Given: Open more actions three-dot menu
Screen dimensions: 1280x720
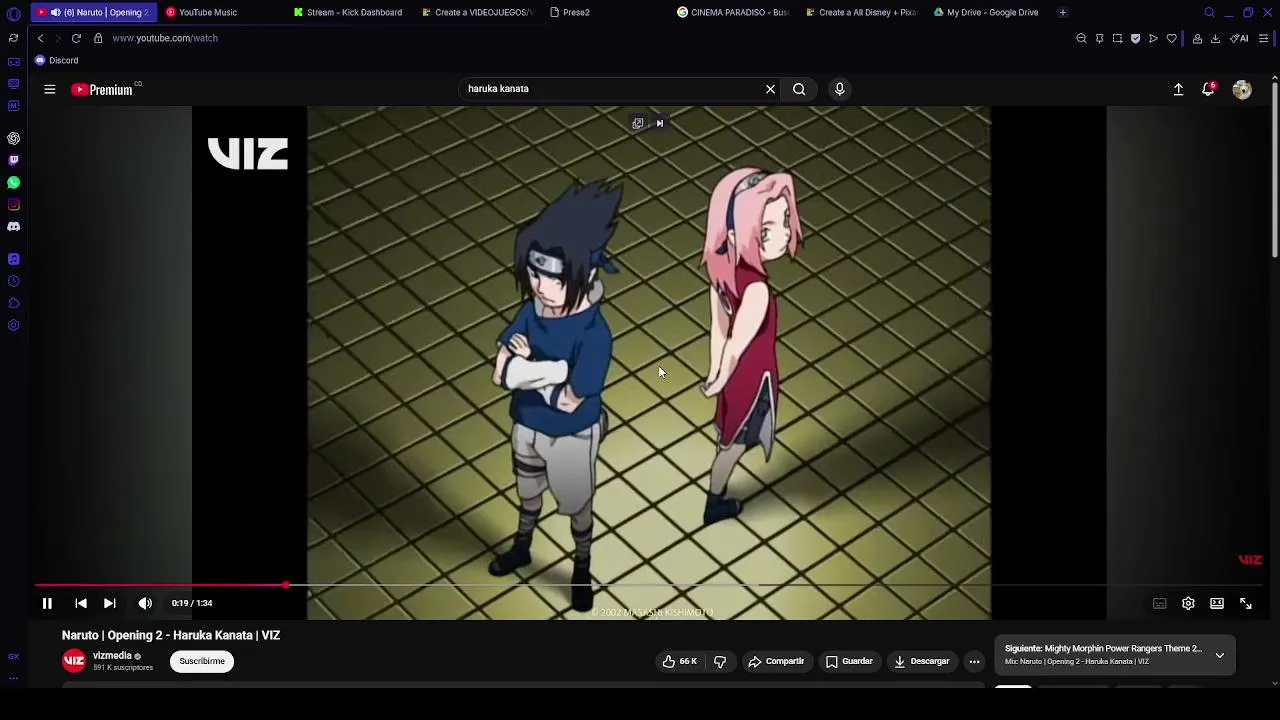Looking at the screenshot, I should pyautogui.click(x=974, y=661).
